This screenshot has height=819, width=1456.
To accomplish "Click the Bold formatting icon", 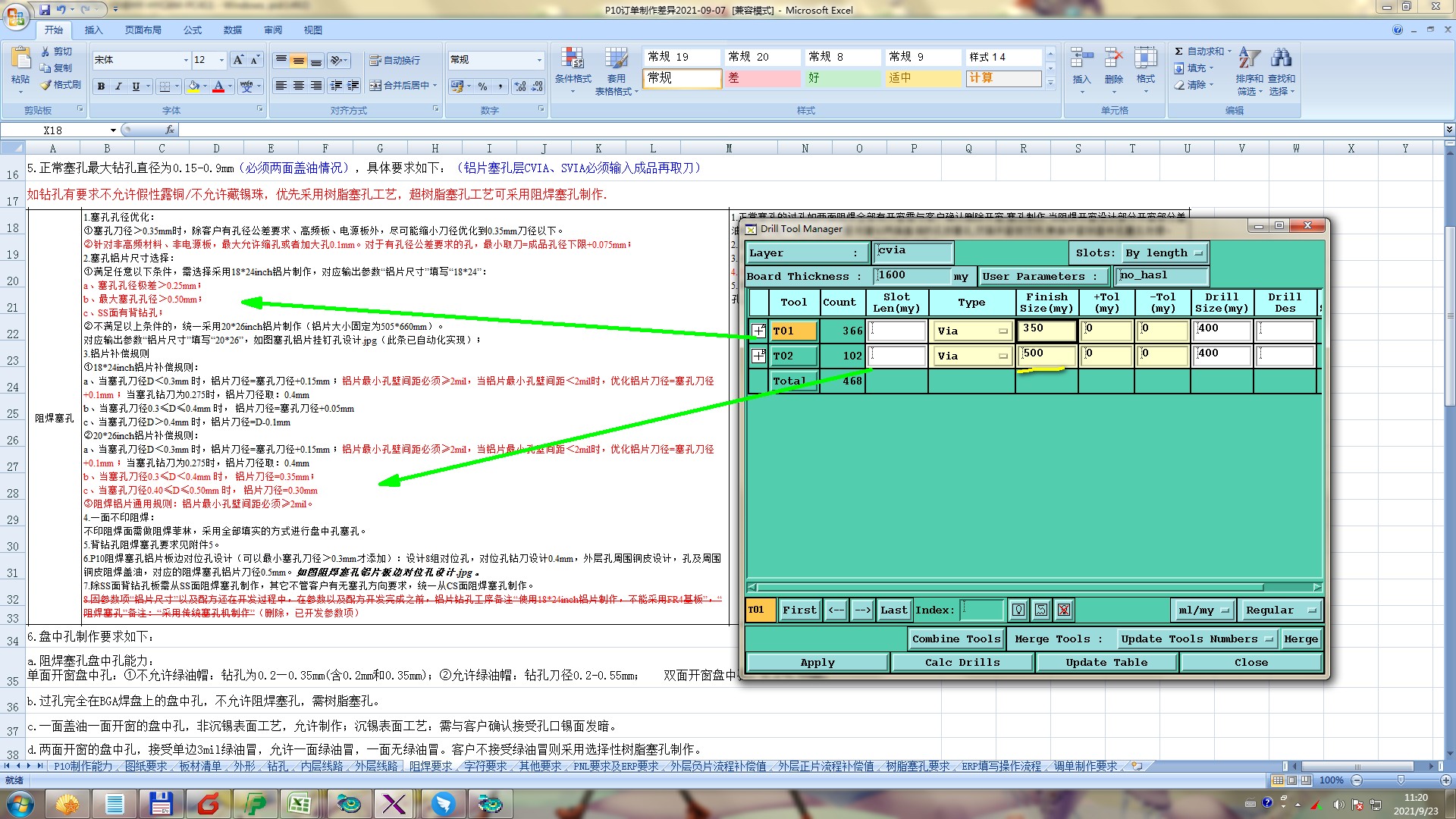I will [x=101, y=86].
